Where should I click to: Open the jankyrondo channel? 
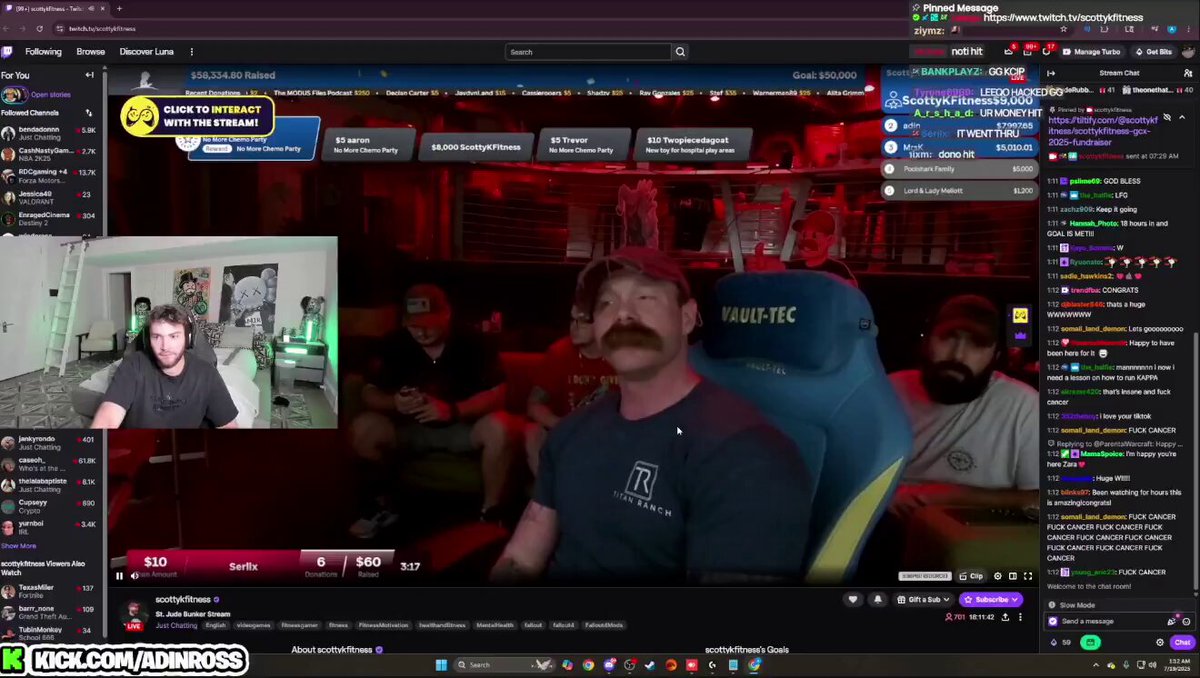coord(48,443)
